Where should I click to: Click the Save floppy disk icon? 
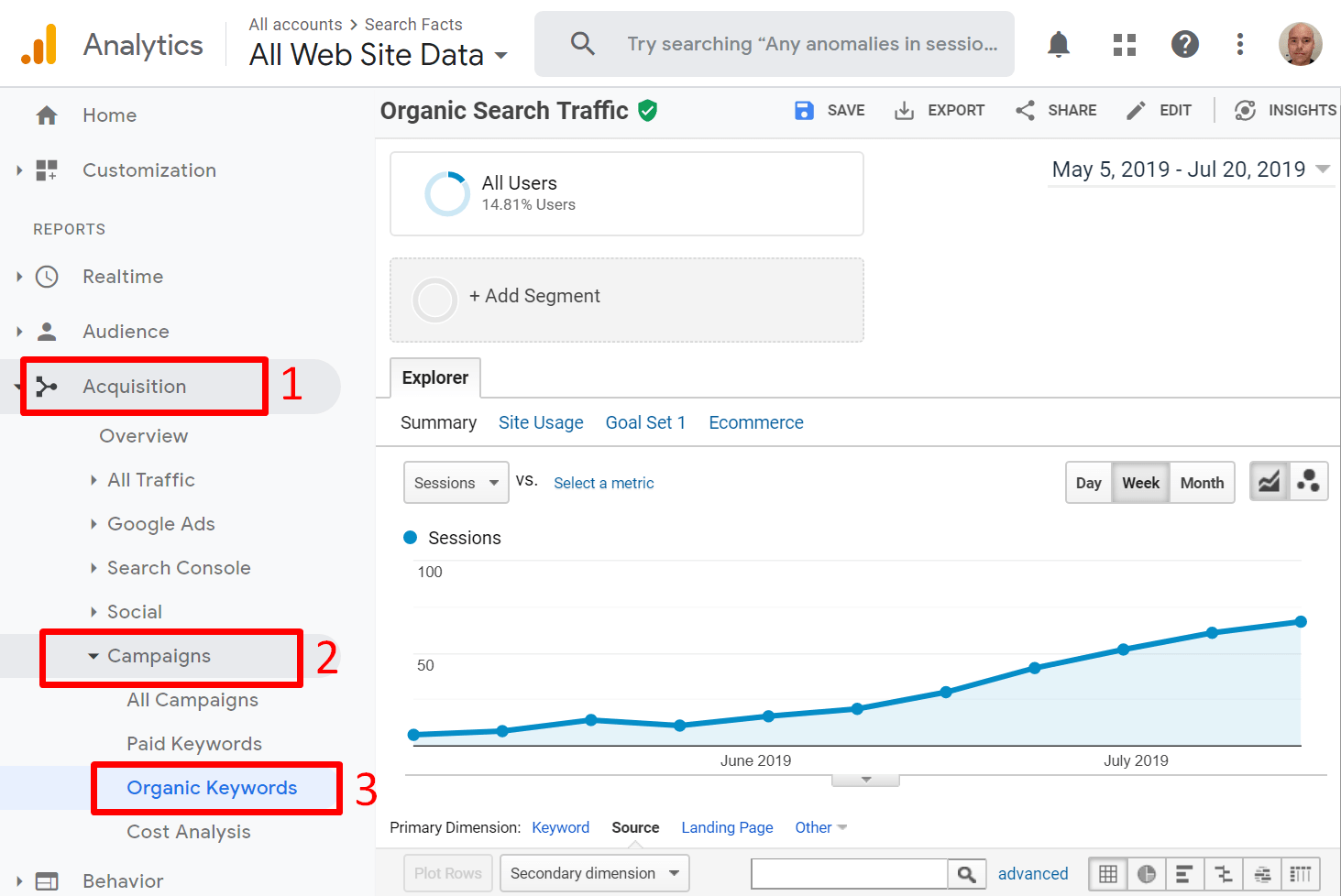[x=804, y=111]
